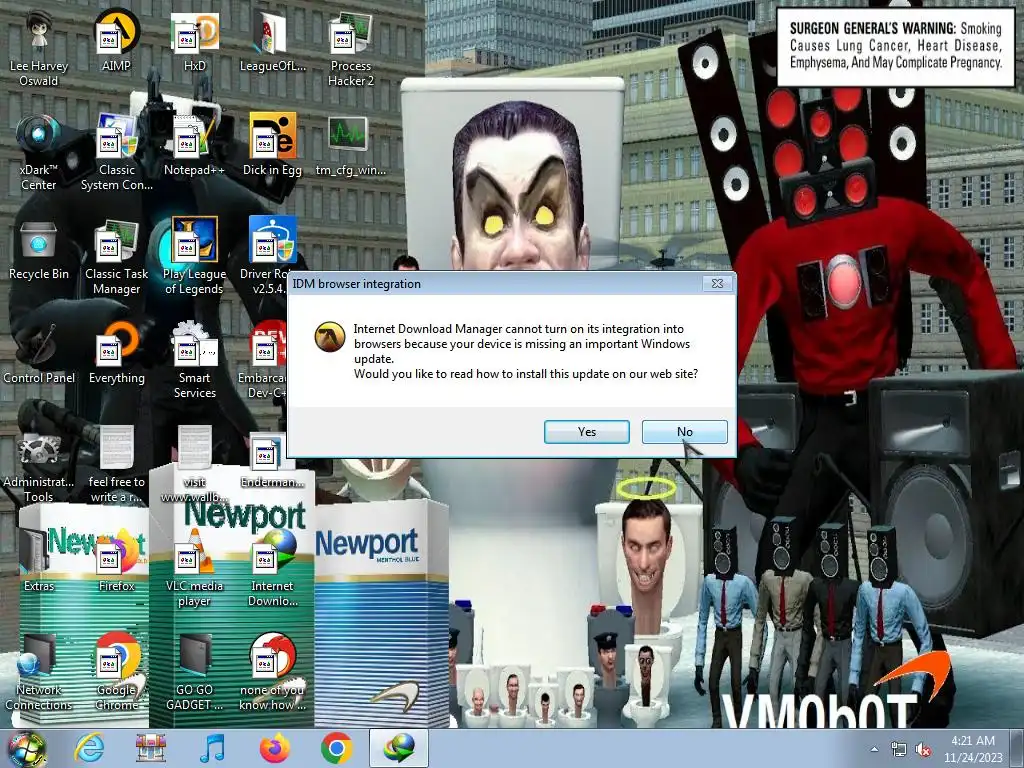Image resolution: width=1024 pixels, height=768 pixels.
Task: Select the AIMP desktop shortcut
Action: (x=116, y=40)
